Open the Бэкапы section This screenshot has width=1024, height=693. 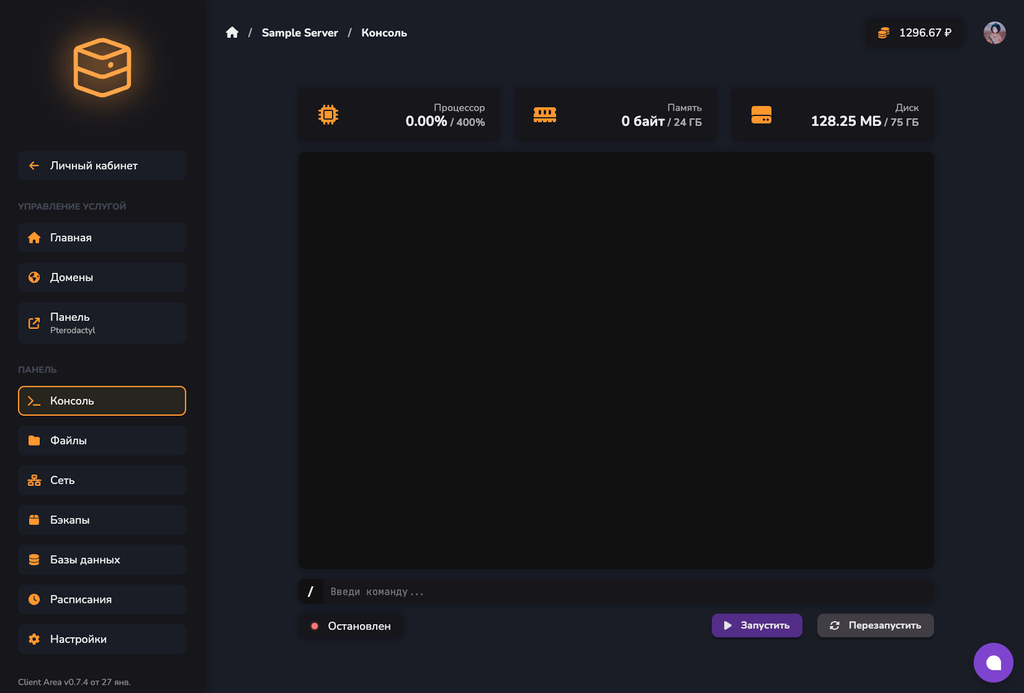(x=102, y=520)
